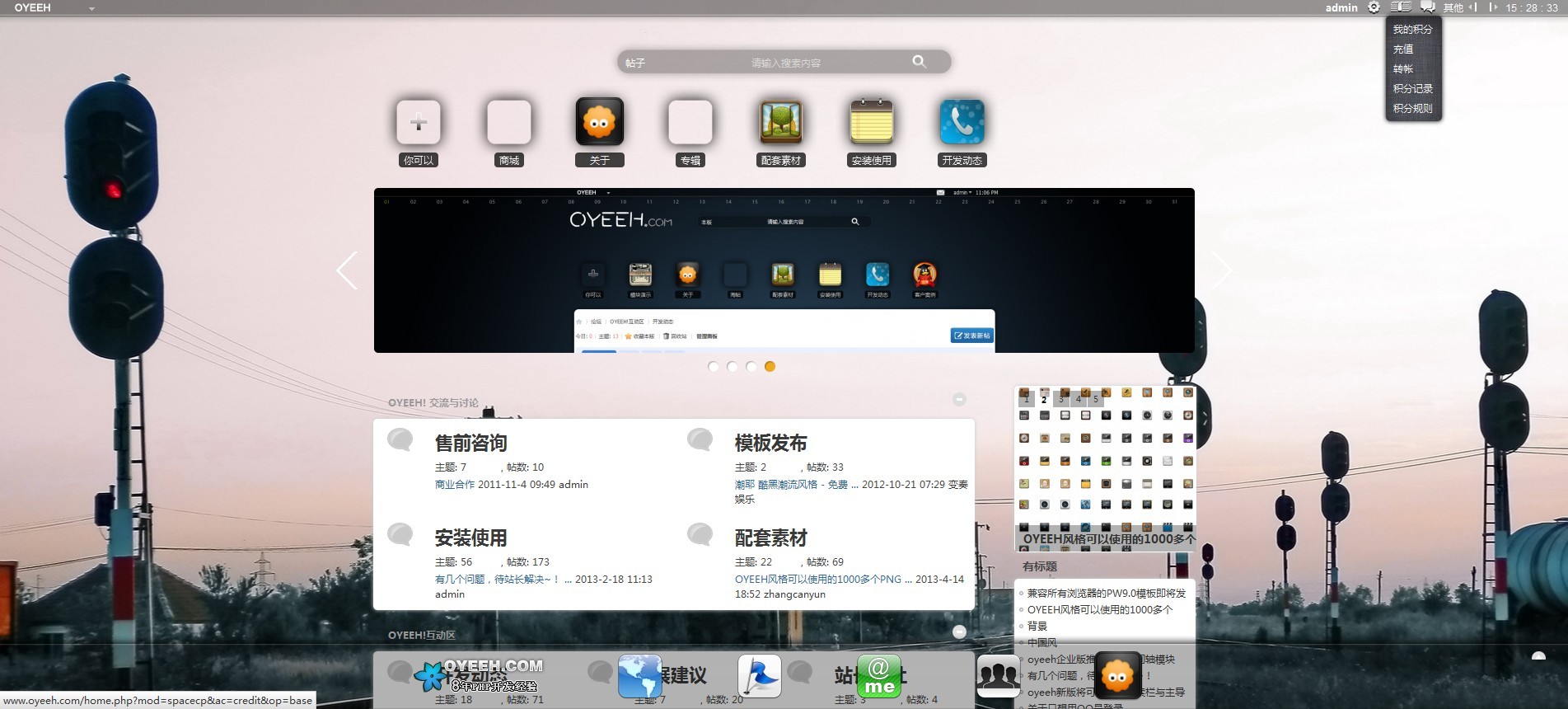Click the globe icon in the dock
Image resolution: width=1568 pixels, height=709 pixels.
point(640,677)
